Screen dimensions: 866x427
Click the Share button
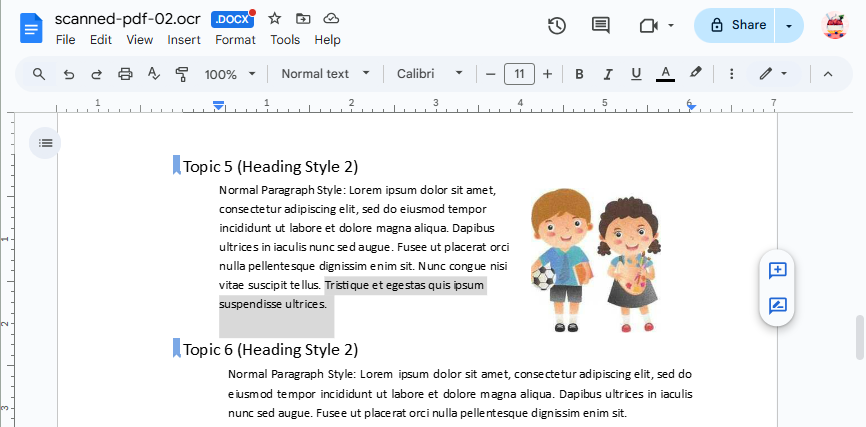pos(735,25)
